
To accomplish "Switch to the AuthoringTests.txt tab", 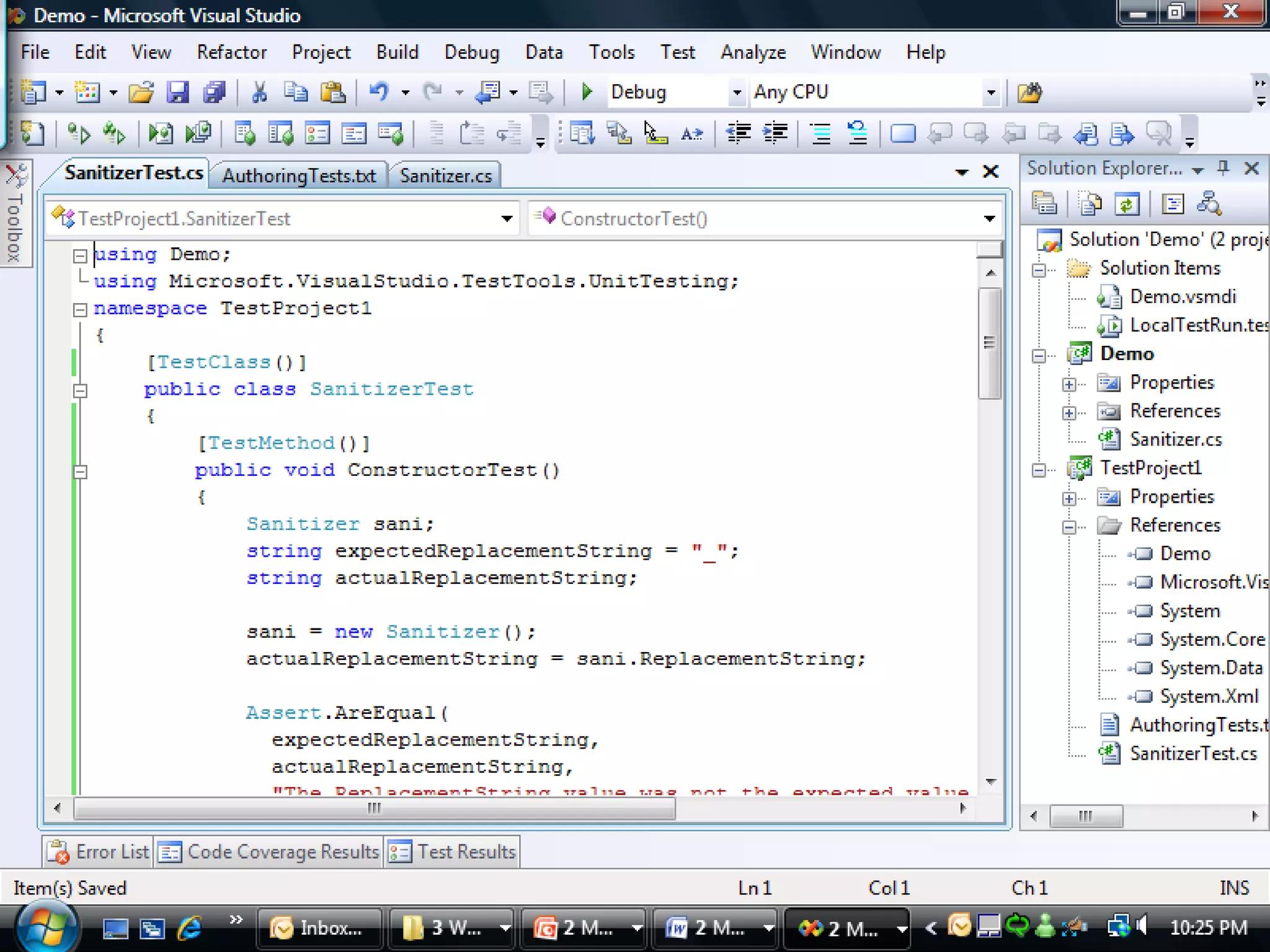I will [299, 175].
